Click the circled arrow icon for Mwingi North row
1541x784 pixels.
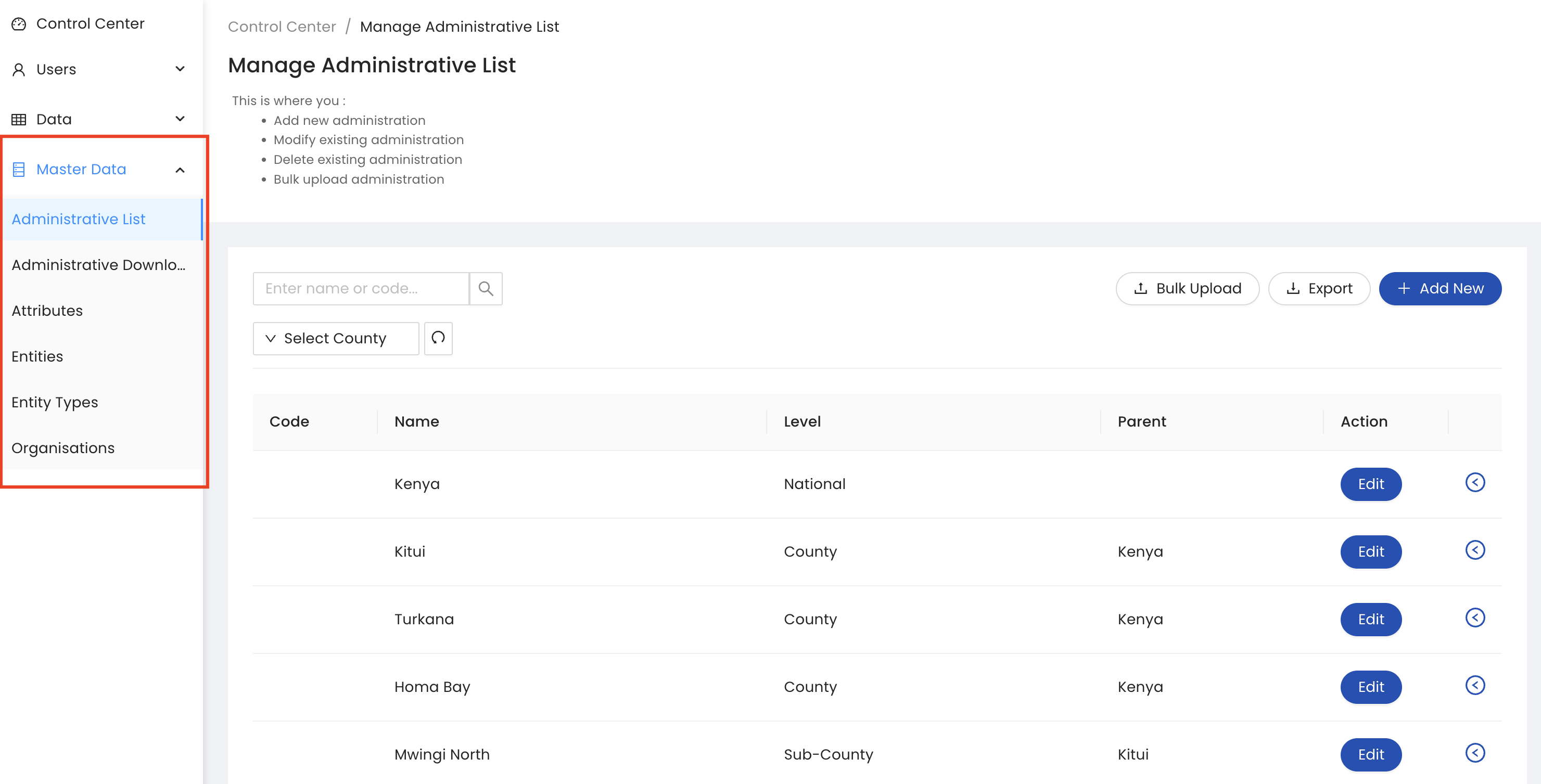click(1474, 753)
